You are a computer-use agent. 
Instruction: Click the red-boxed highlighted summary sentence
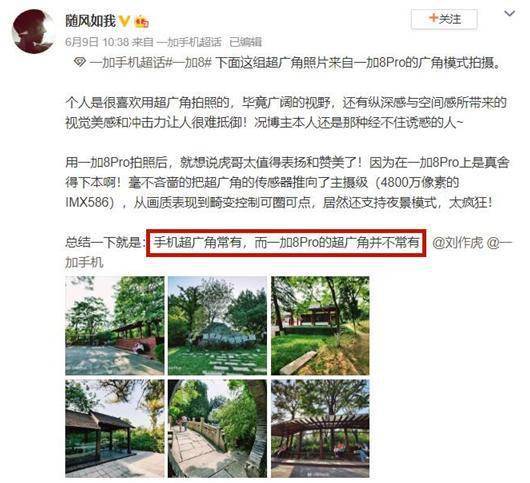pyautogui.click(x=286, y=243)
